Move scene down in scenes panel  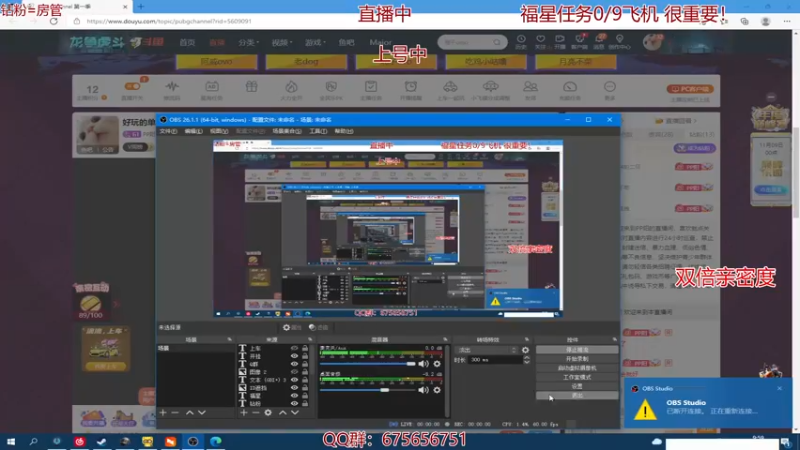click(x=202, y=412)
